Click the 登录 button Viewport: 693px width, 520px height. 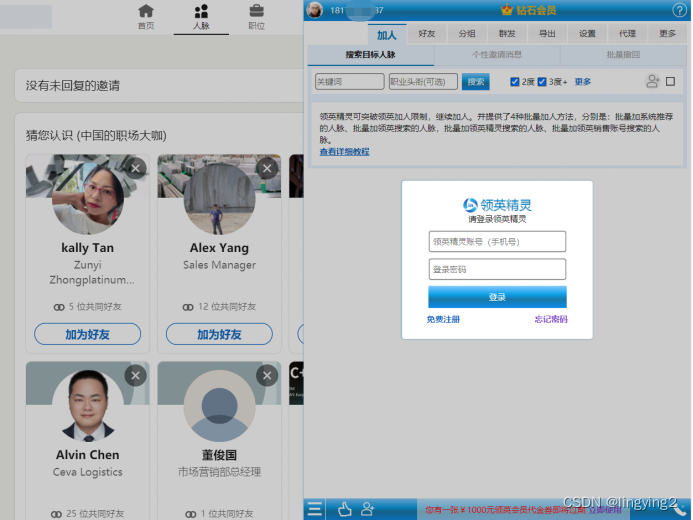[x=497, y=297]
